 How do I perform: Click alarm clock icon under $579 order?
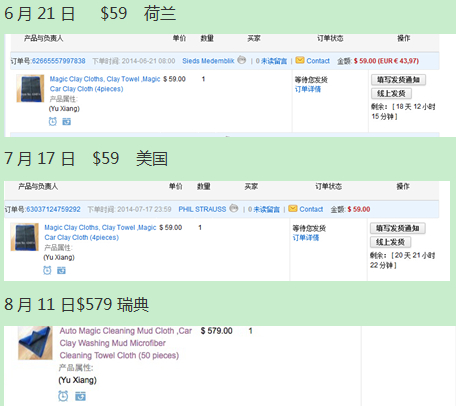tap(63, 396)
